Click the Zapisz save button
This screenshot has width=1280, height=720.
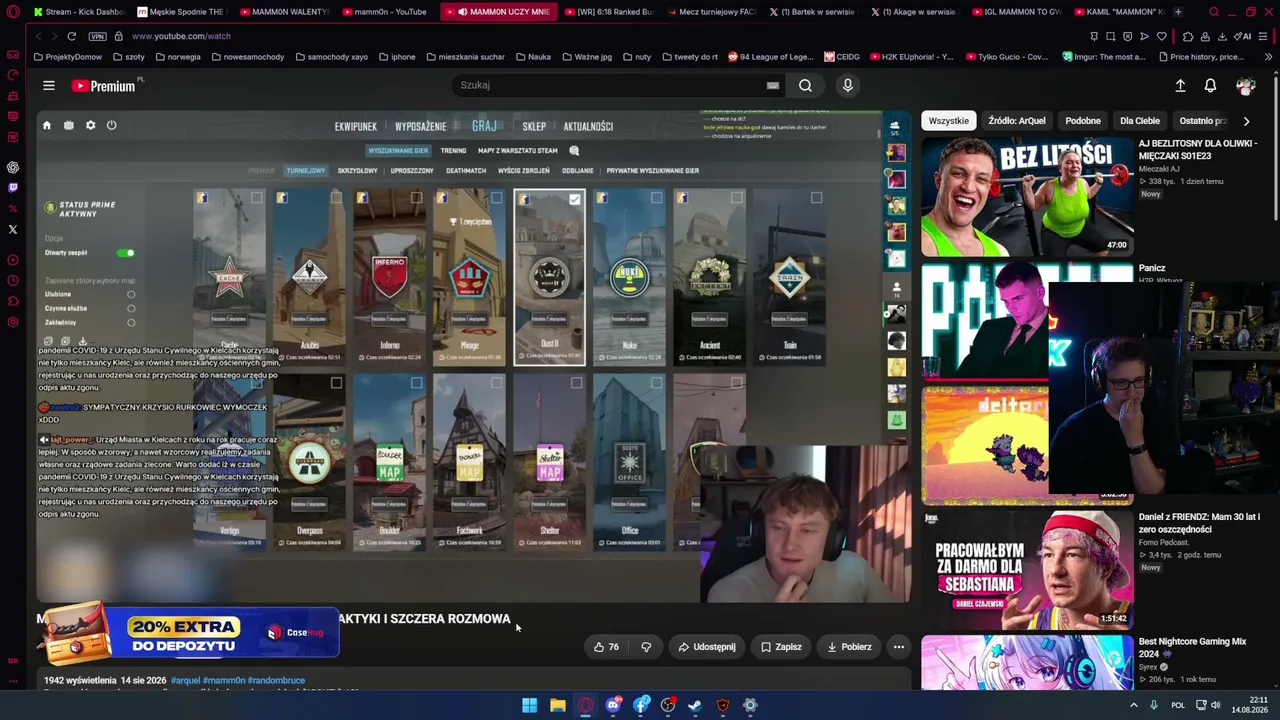(x=781, y=647)
